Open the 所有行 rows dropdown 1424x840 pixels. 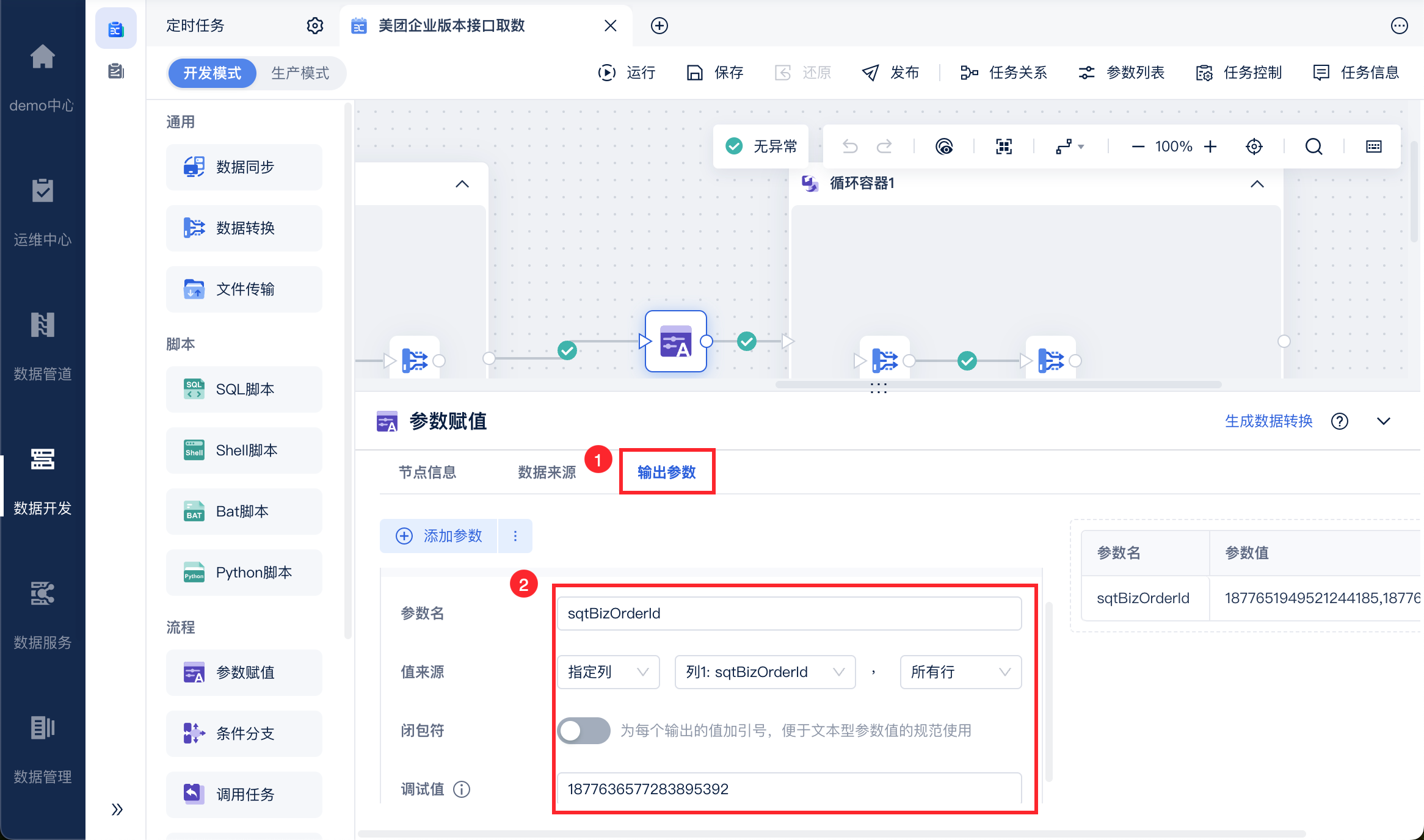[960, 672]
